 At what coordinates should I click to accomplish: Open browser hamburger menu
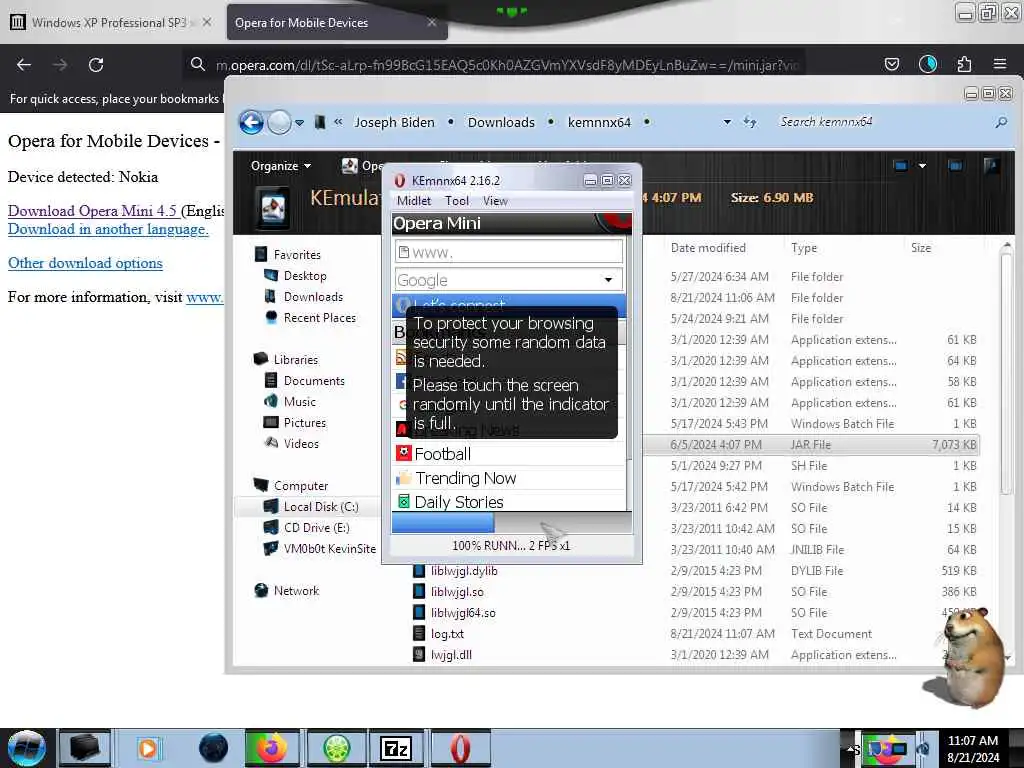(1000, 64)
